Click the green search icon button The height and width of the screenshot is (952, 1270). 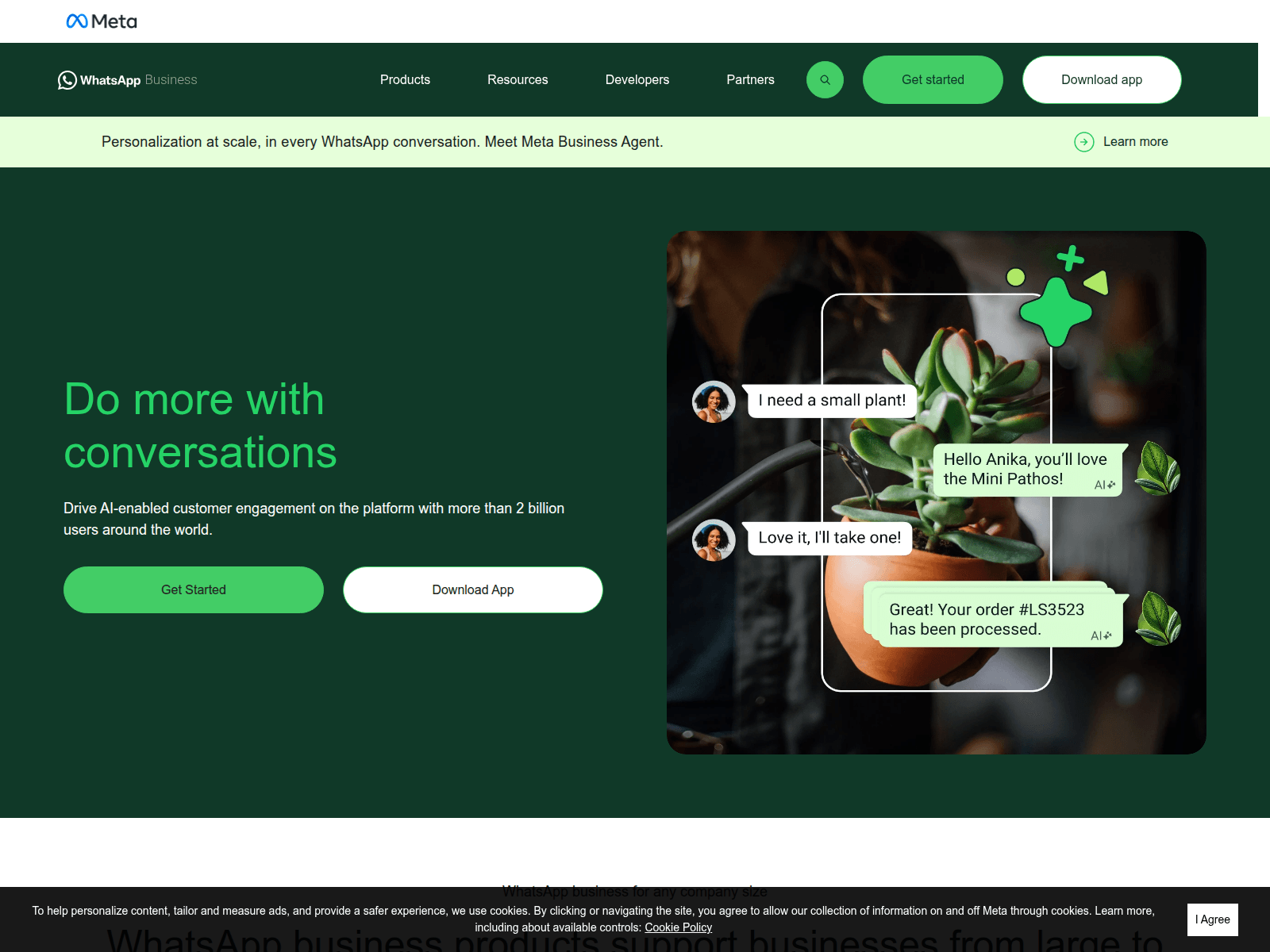coord(825,79)
